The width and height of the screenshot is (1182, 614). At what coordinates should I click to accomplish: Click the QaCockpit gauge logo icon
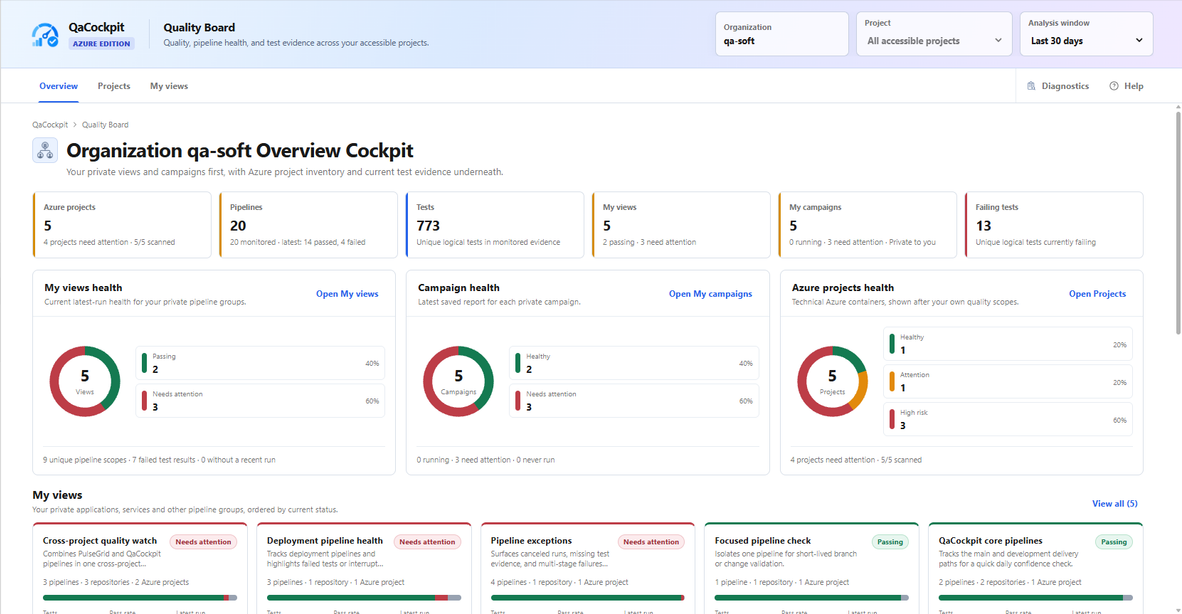[x=45, y=35]
